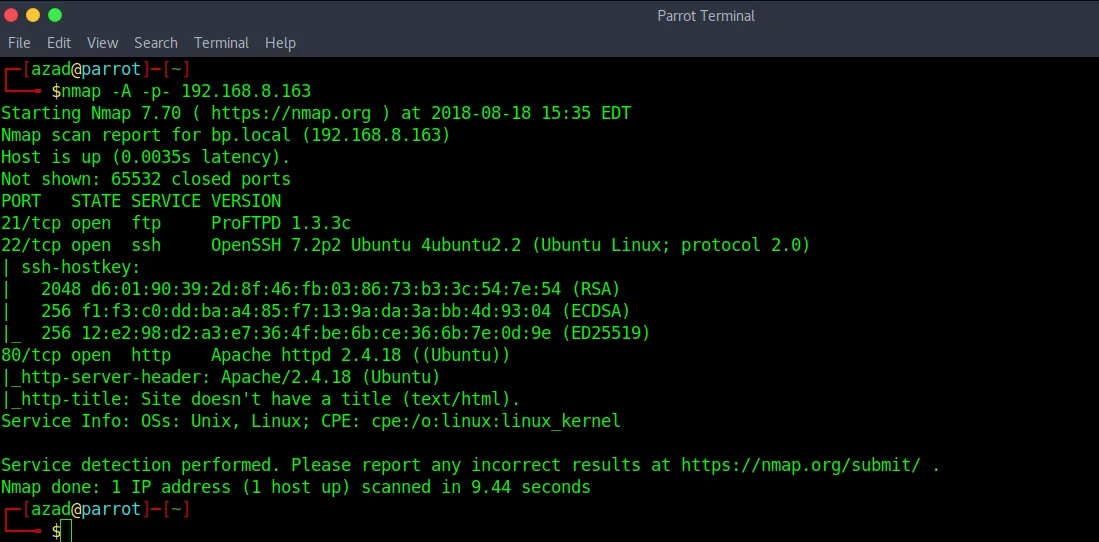
Task: Click the 80/tcp Apache httpd line
Action: pyautogui.click(x=255, y=355)
